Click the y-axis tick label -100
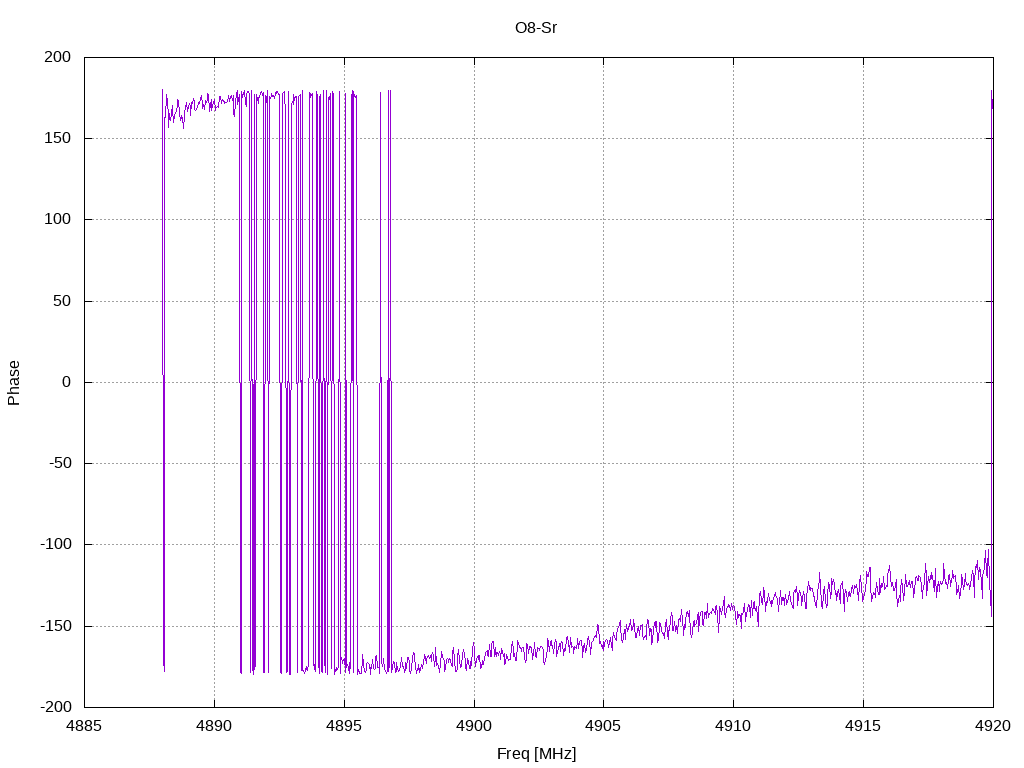Viewport: 1024px width, 768px height. coord(56,544)
